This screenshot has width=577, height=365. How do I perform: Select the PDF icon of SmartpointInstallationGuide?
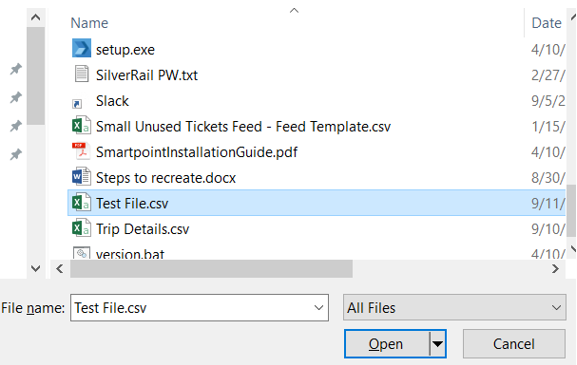[x=81, y=151]
